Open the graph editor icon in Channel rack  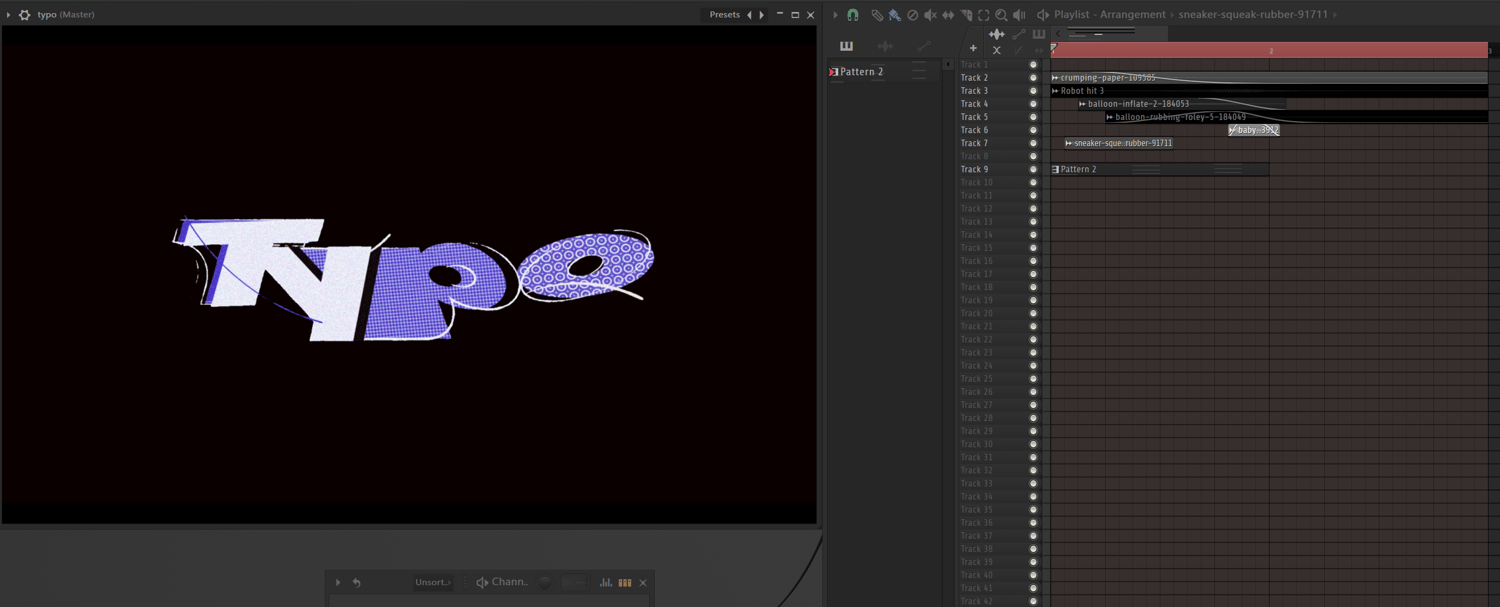pyautogui.click(x=606, y=582)
